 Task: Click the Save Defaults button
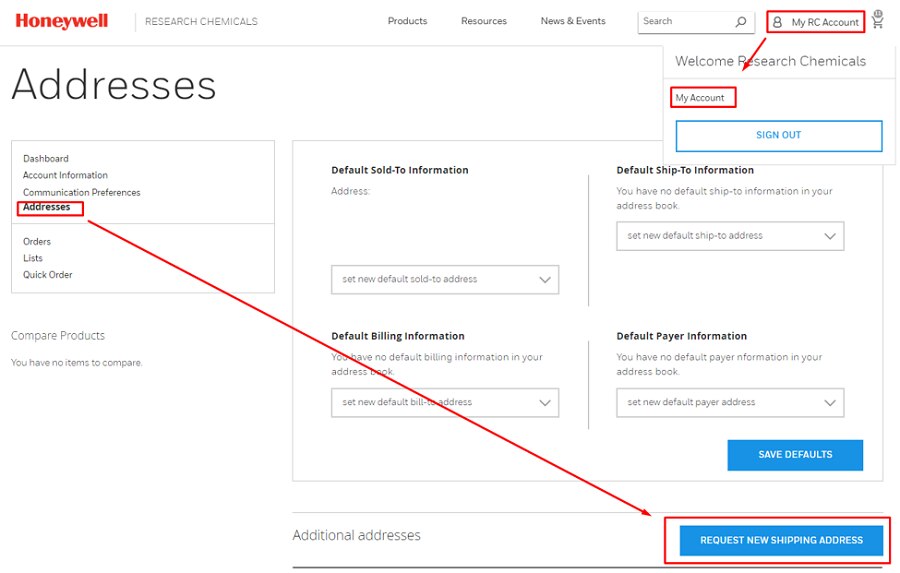tap(795, 455)
